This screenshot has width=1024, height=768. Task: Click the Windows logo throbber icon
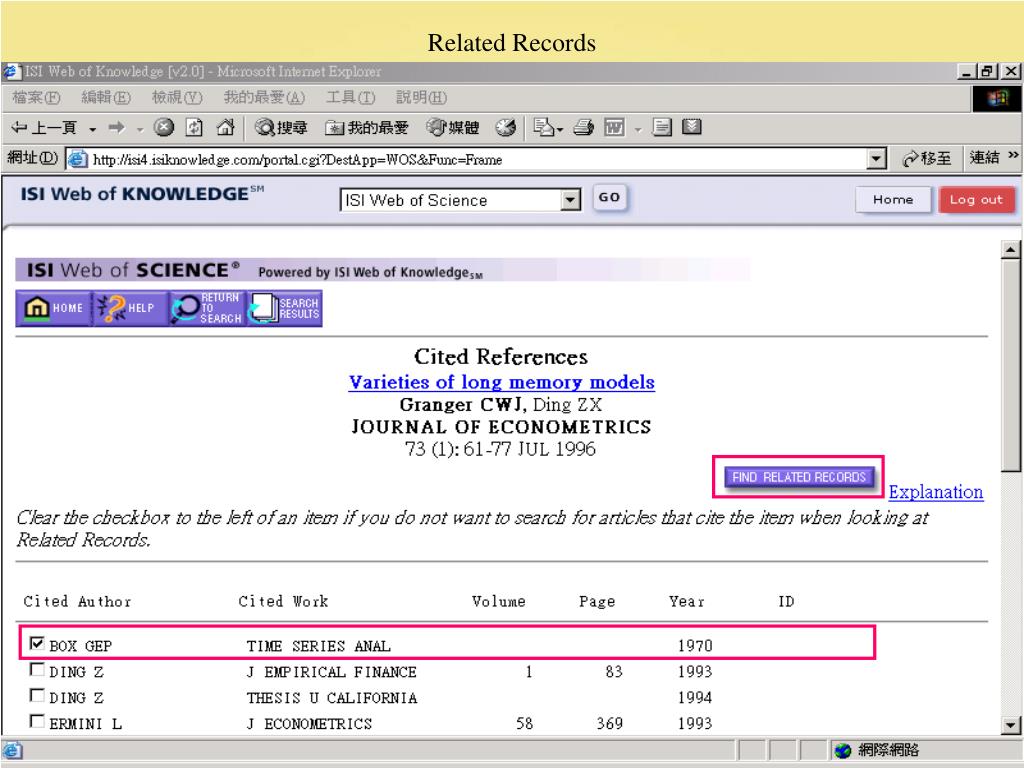[997, 99]
